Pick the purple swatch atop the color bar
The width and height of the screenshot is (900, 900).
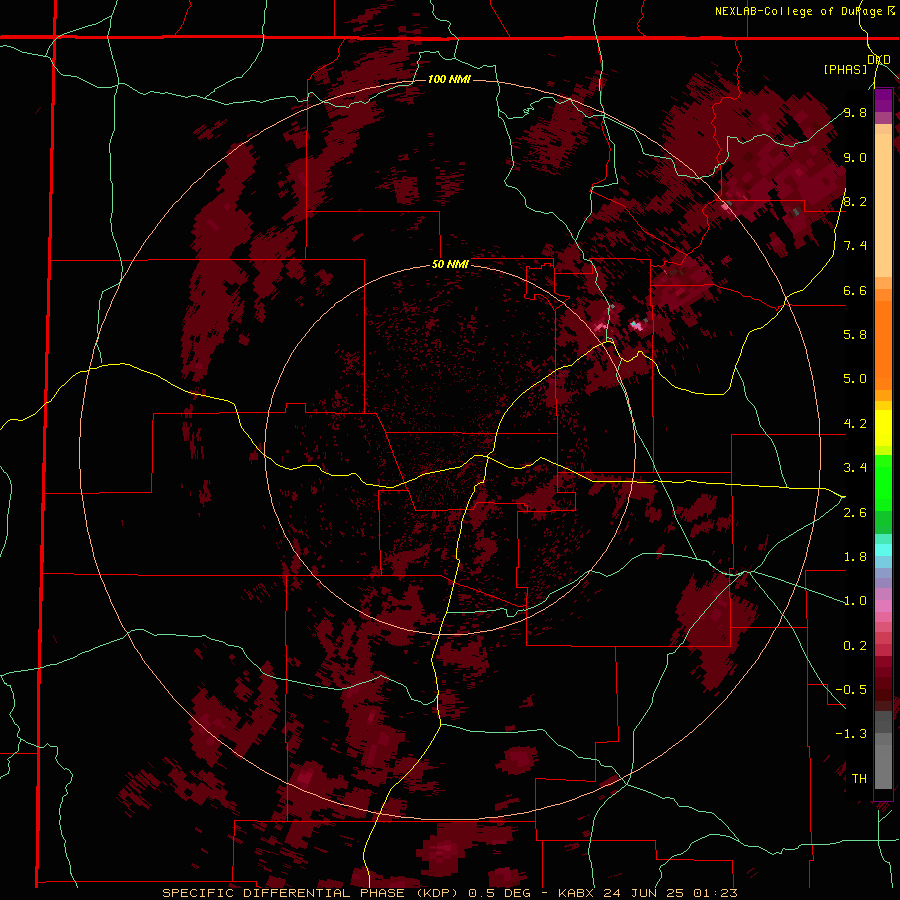pos(883,101)
